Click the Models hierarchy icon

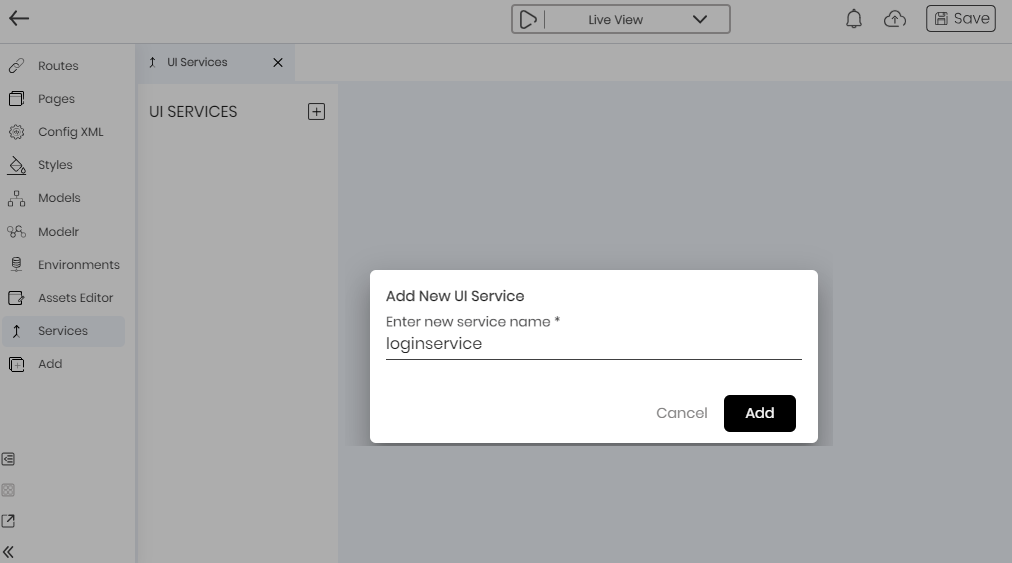tap(16, 198)
